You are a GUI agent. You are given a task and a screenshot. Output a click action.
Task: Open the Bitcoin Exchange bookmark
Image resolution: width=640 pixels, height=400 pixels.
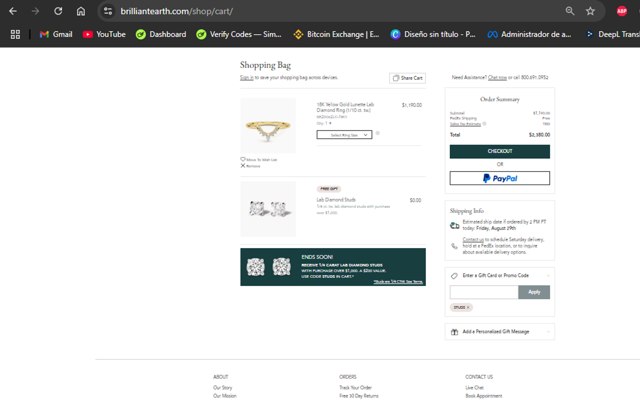[336, 34]
